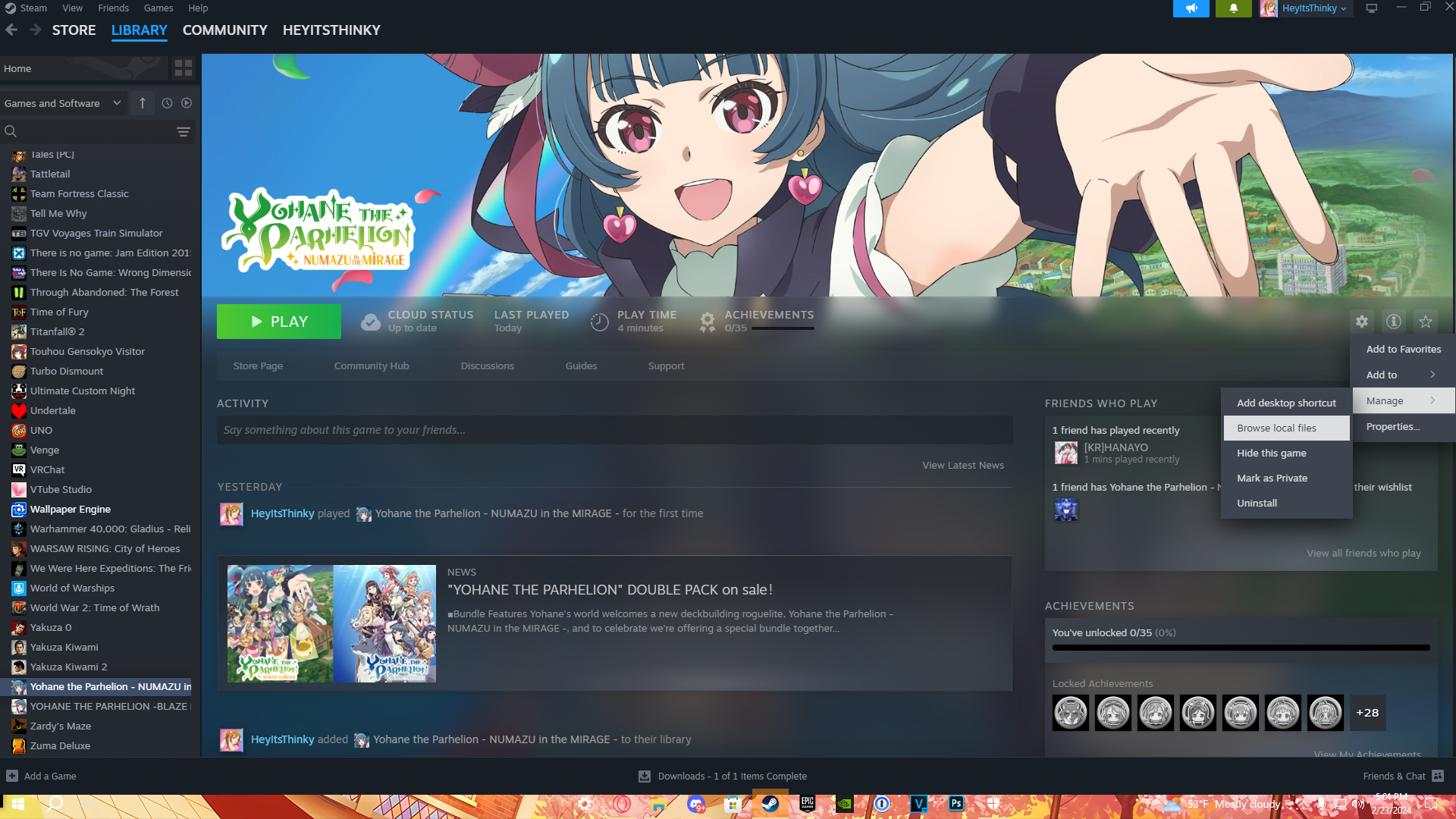Open the notifications bell icon

1234,8
